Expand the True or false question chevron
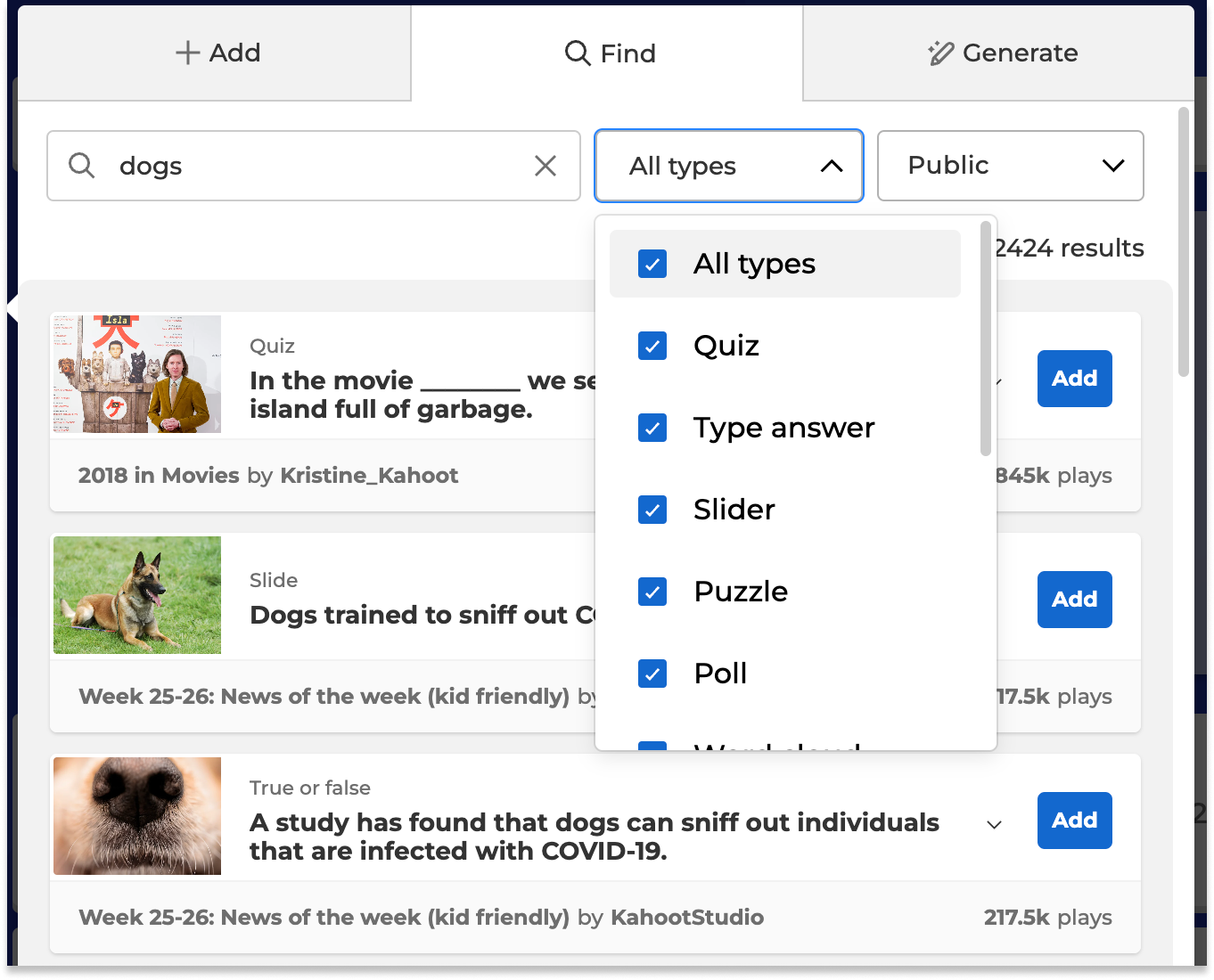This screenshot has height=980, width=1214. click(x=995, y=825)
